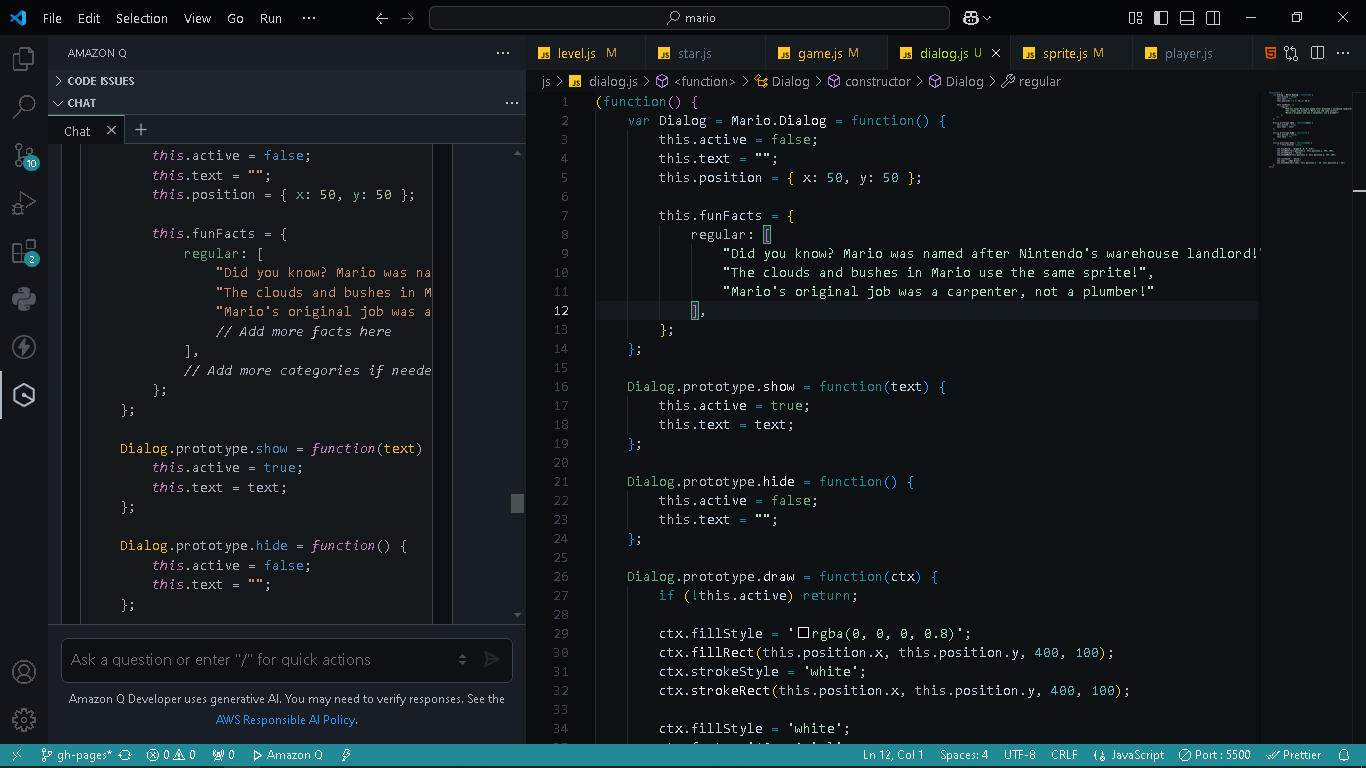The height and width of the screenshot is (768, 1366).
Task: Open the Explorer view in activity bar
Action: point(24,59)
